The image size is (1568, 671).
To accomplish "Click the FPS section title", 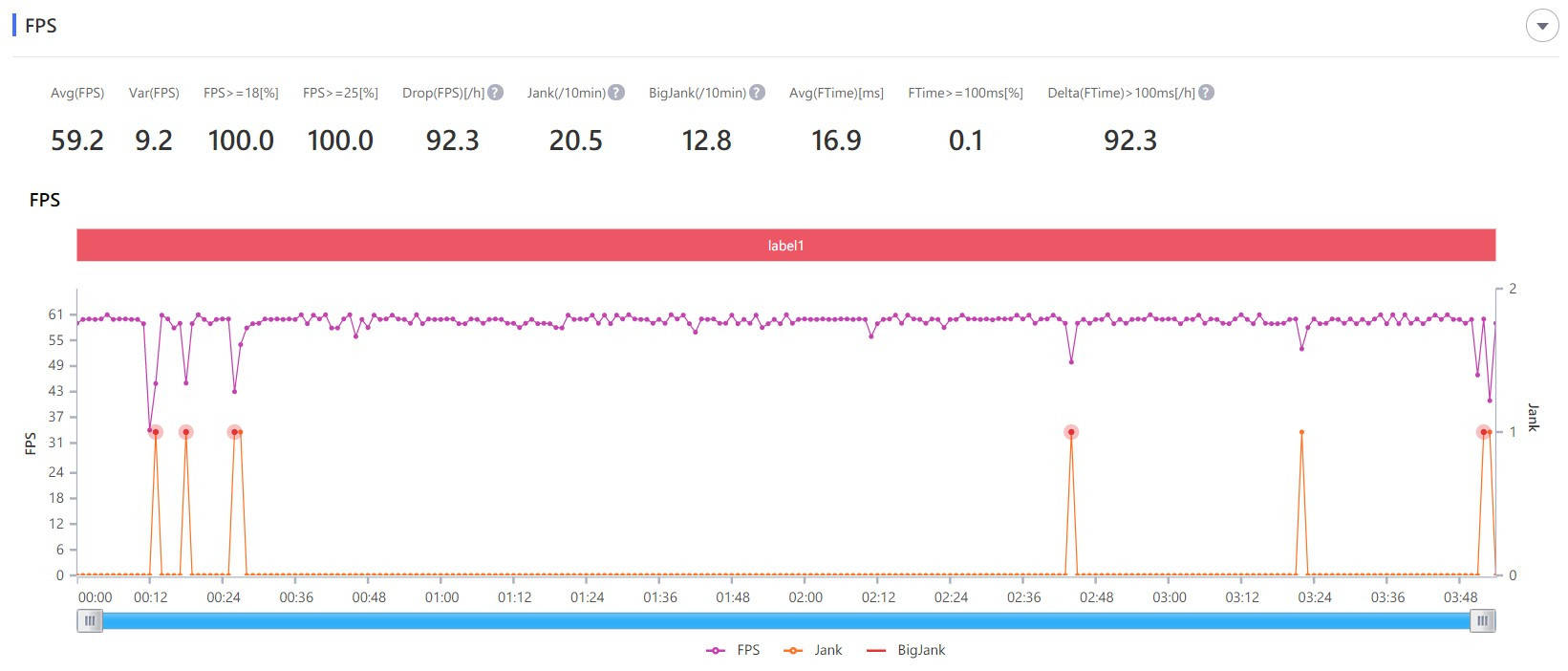I will click(41, 26).
